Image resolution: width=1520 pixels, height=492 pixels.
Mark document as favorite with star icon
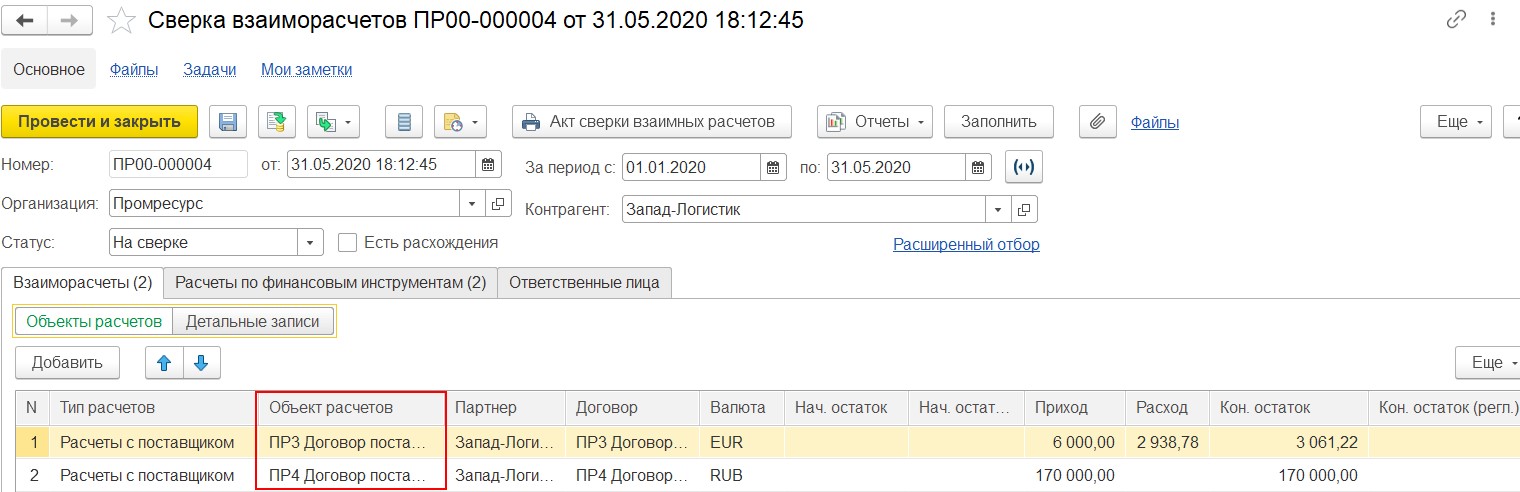click(121, 20)
